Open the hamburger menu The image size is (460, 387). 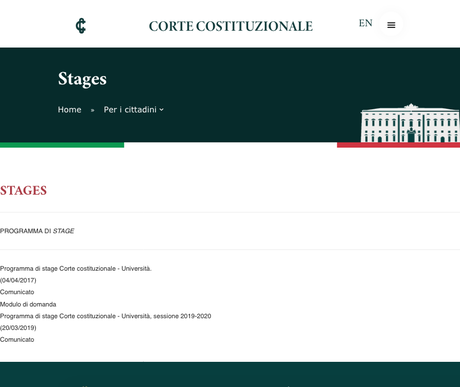(391, 25)
